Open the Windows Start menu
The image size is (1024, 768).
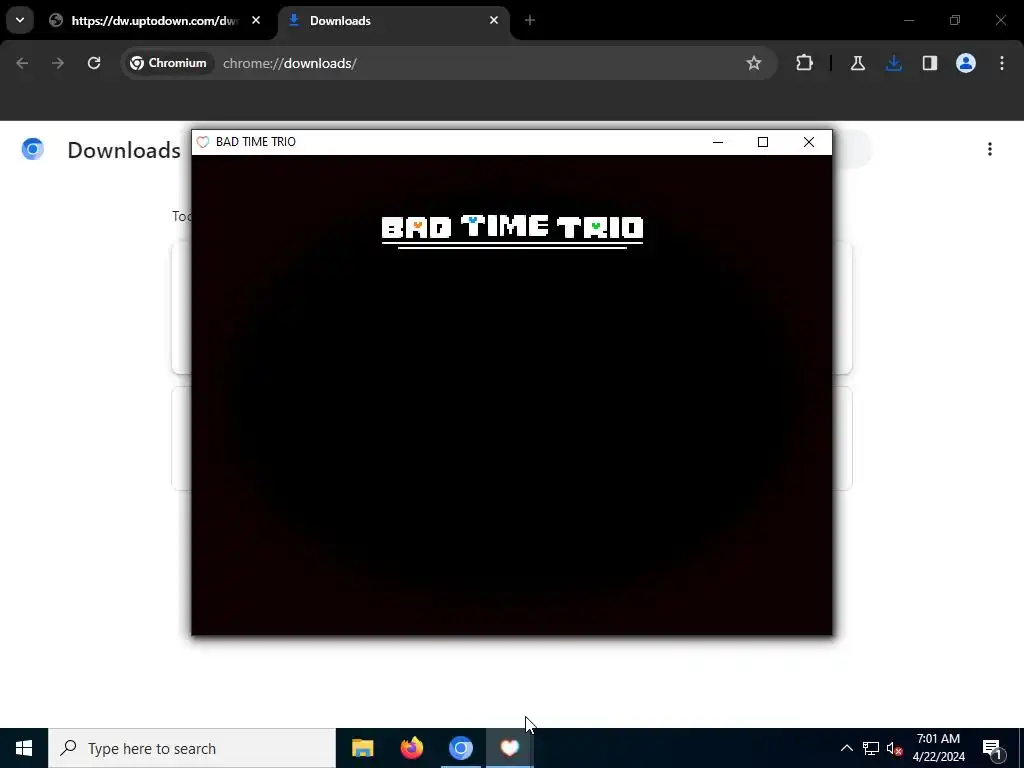(24, 748)
